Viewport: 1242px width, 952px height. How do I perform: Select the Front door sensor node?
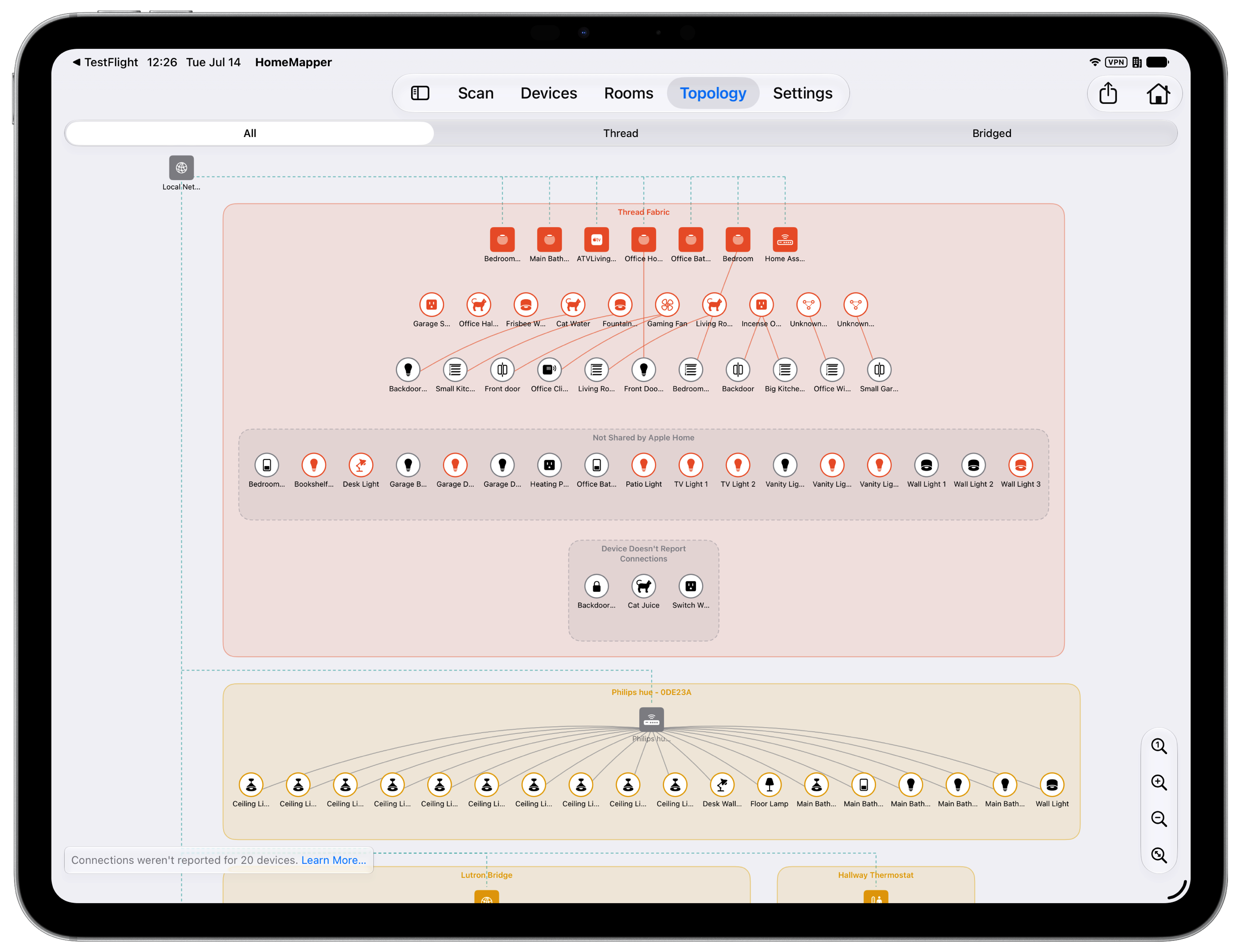pos(502,370)
